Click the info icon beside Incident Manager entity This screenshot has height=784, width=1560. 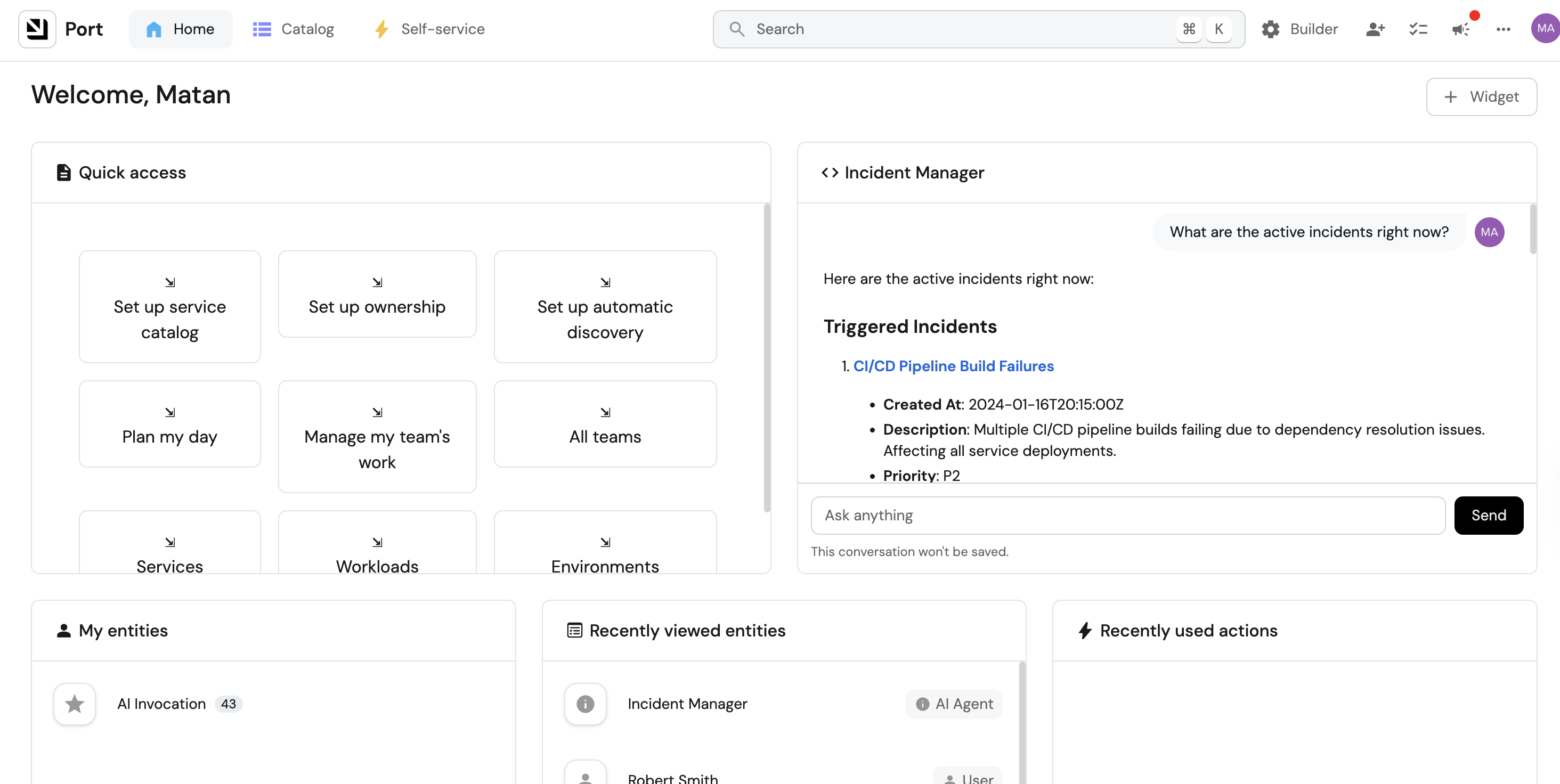pos(585,704)
